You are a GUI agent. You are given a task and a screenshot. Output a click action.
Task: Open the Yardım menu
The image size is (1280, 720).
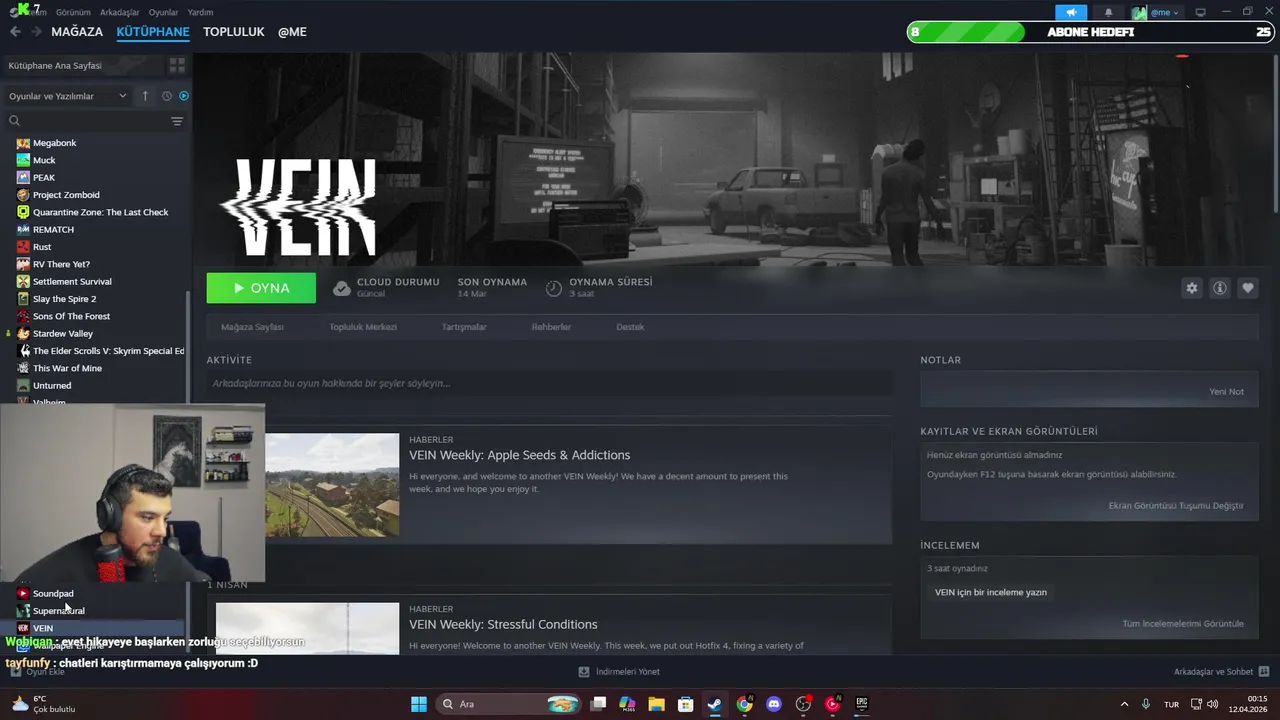[x=200, y=12]
